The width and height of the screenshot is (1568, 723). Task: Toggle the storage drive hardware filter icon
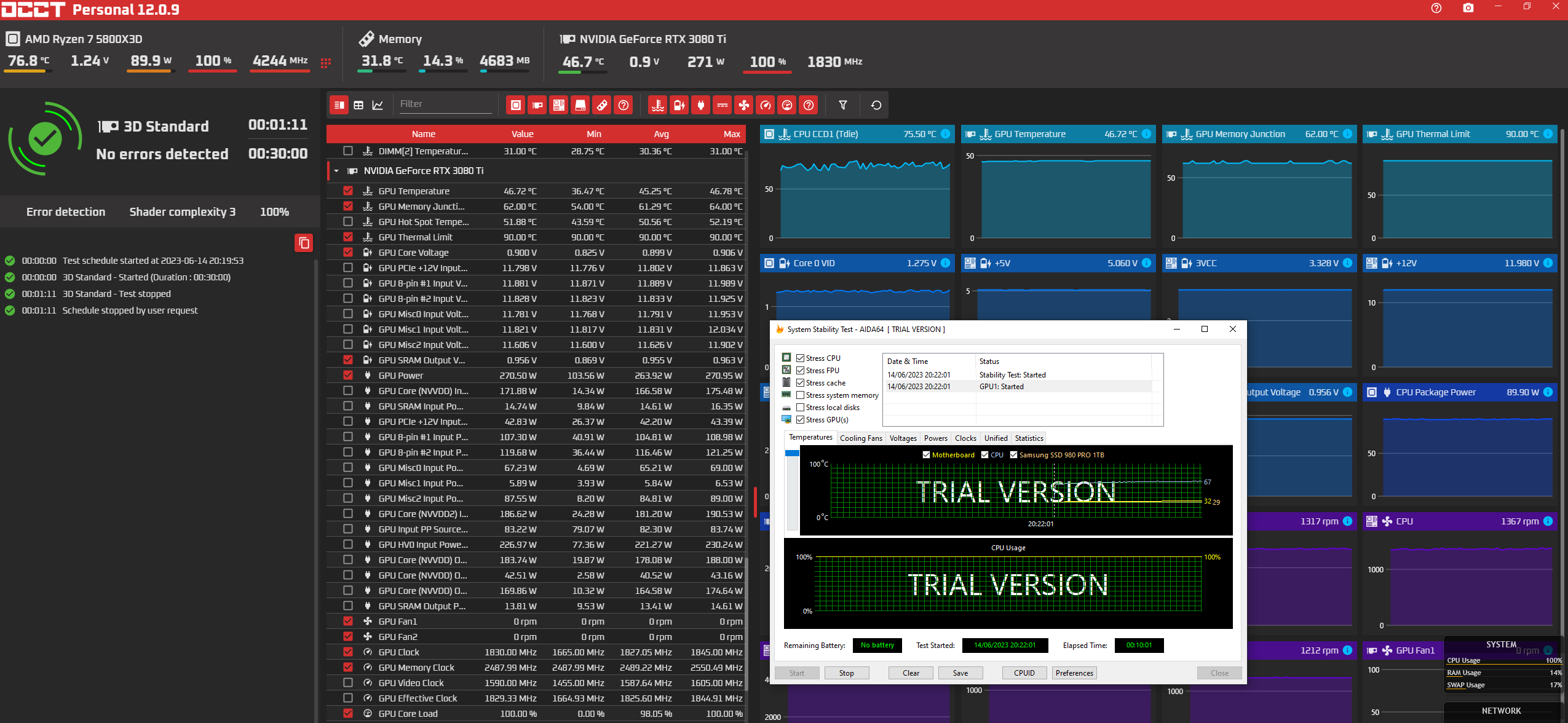point(580,105)
